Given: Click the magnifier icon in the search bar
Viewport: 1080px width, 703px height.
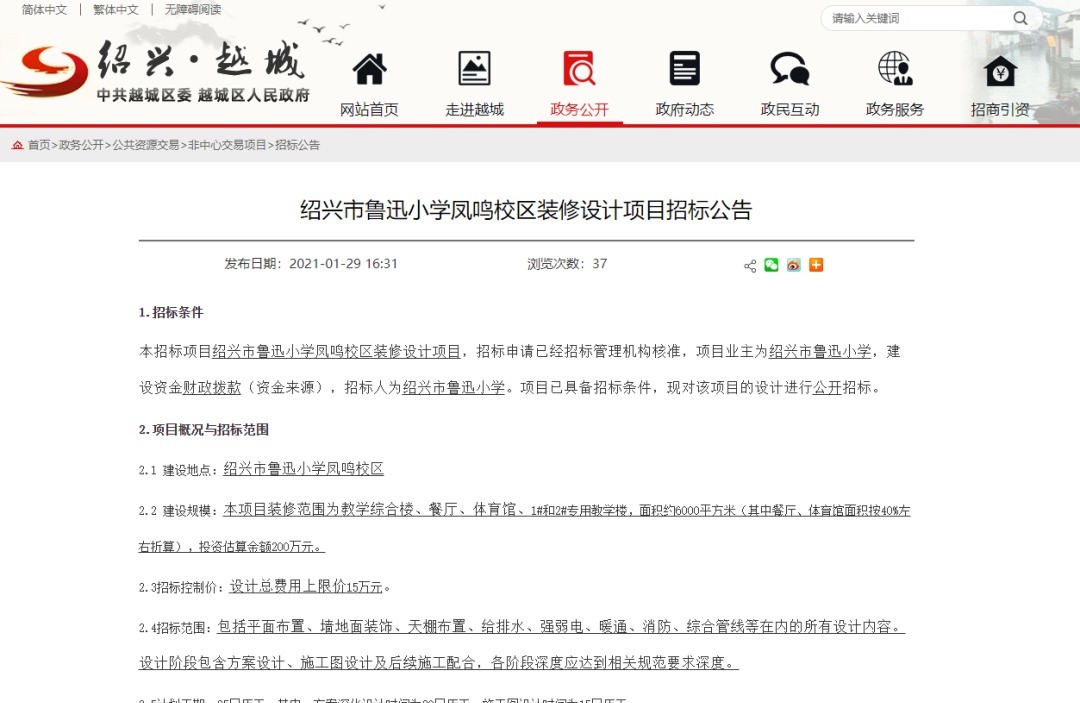Looking at the screenshot, I should (1019, 18).
